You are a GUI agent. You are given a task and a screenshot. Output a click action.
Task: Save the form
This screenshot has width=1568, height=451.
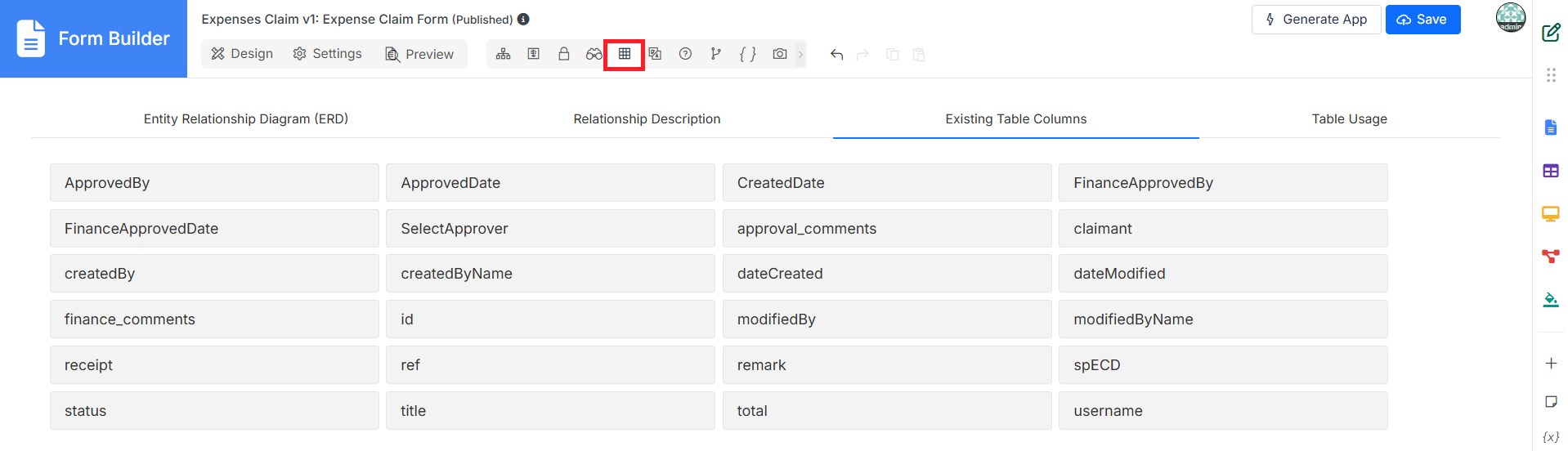click(1422, 20)
